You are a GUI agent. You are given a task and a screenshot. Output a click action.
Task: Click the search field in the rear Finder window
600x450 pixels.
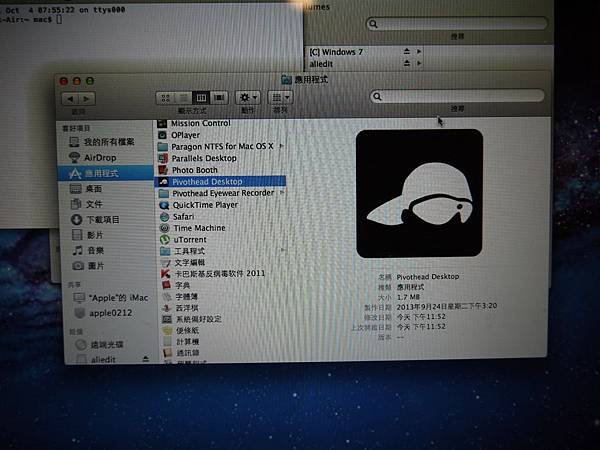(x=457, y=24)
